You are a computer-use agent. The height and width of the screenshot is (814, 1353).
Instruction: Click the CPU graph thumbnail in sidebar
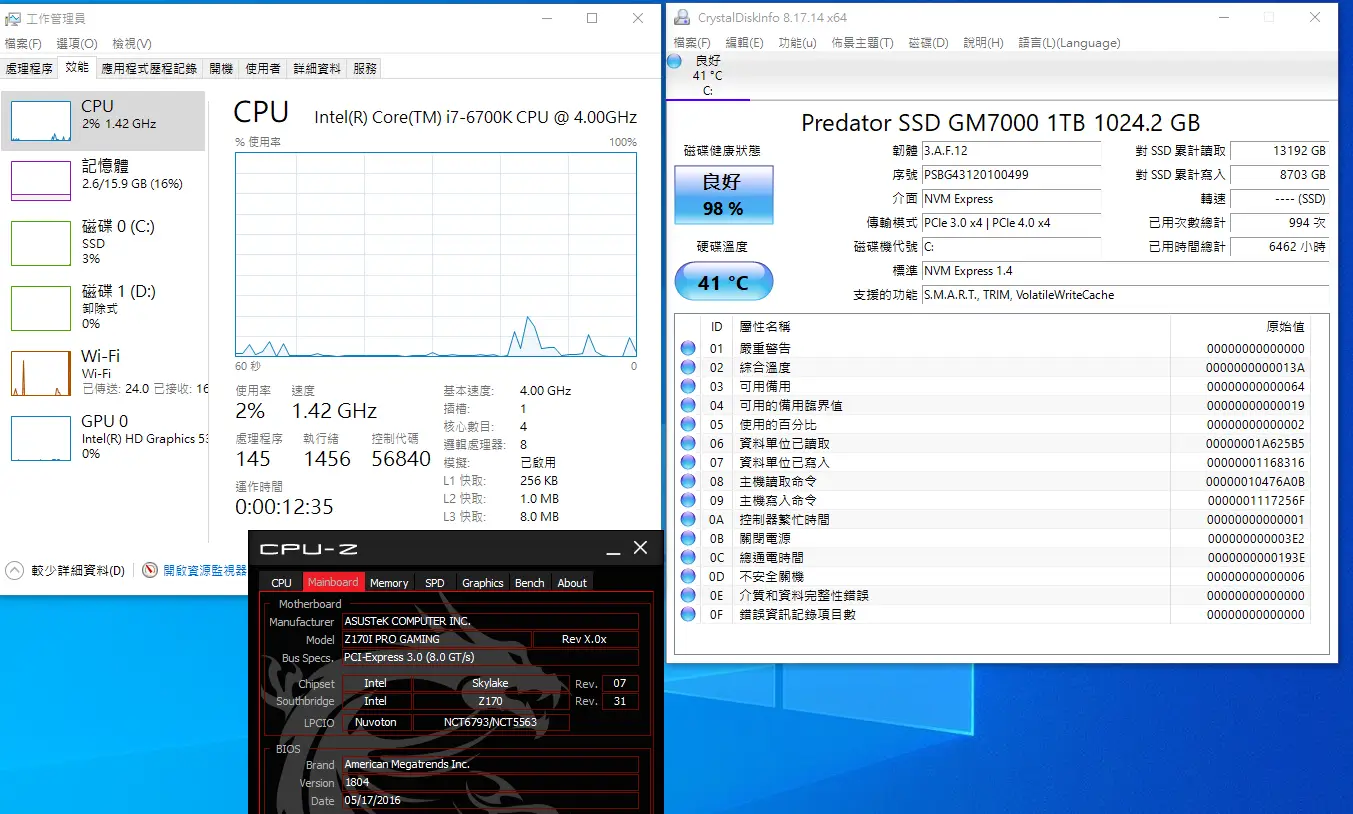click(40, 121)
